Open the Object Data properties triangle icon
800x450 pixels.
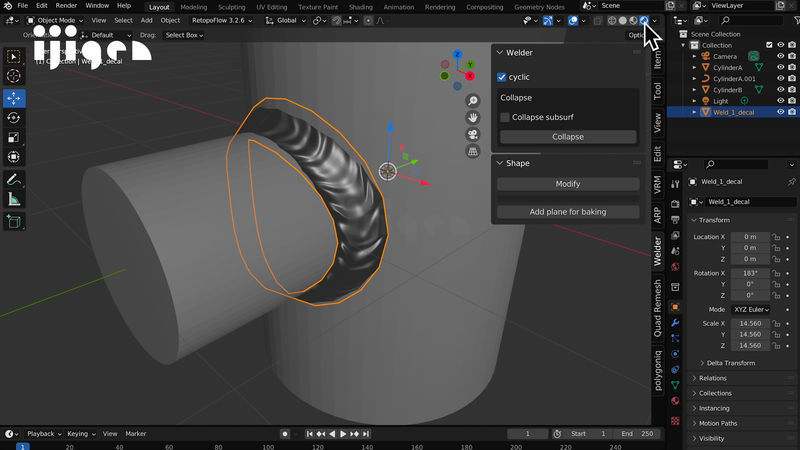pyautogui.click(x=675, y=385)
